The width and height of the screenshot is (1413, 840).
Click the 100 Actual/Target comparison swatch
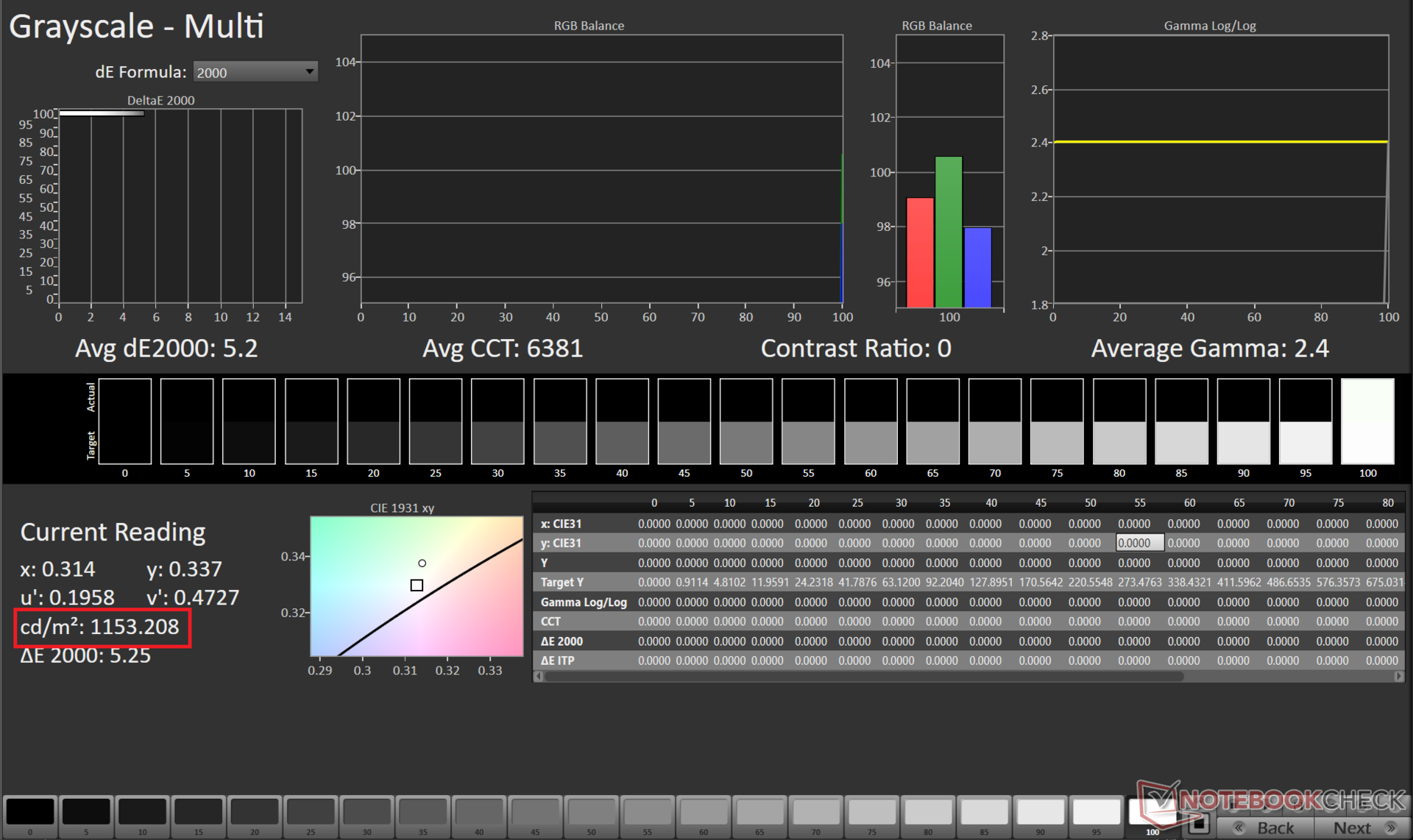pyautogui.click(x=1367, y=421)
